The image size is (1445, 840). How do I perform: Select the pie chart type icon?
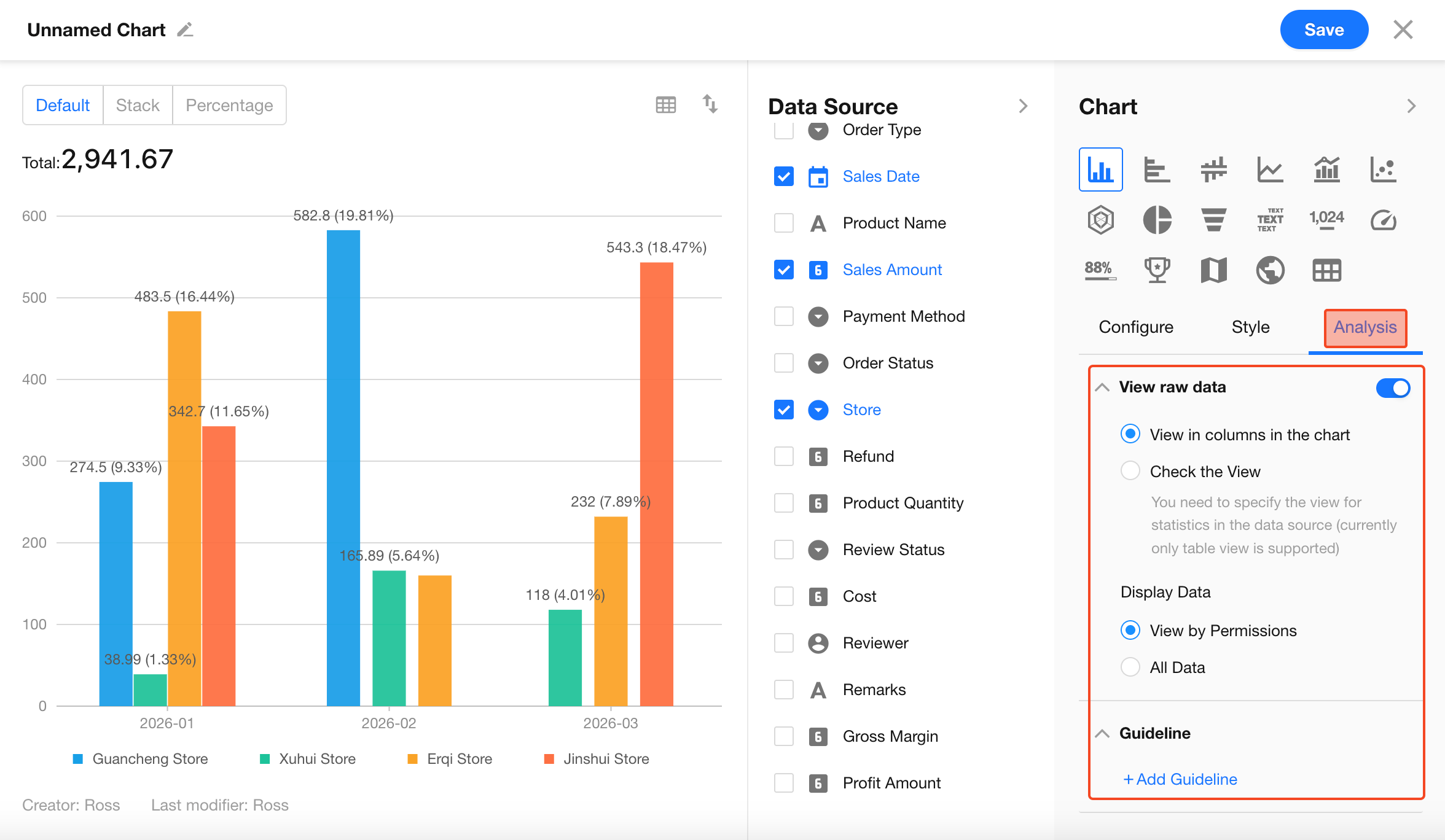point(1157,220)
